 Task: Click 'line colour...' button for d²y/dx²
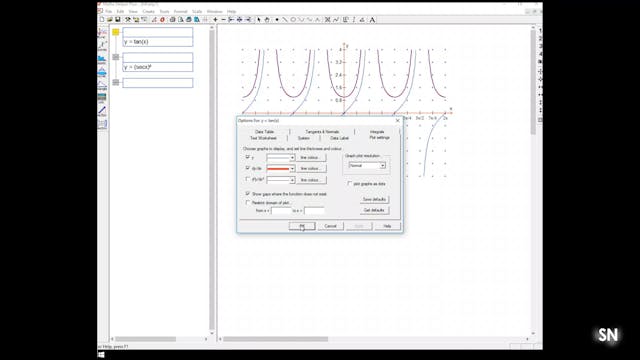tap(311, 180)
